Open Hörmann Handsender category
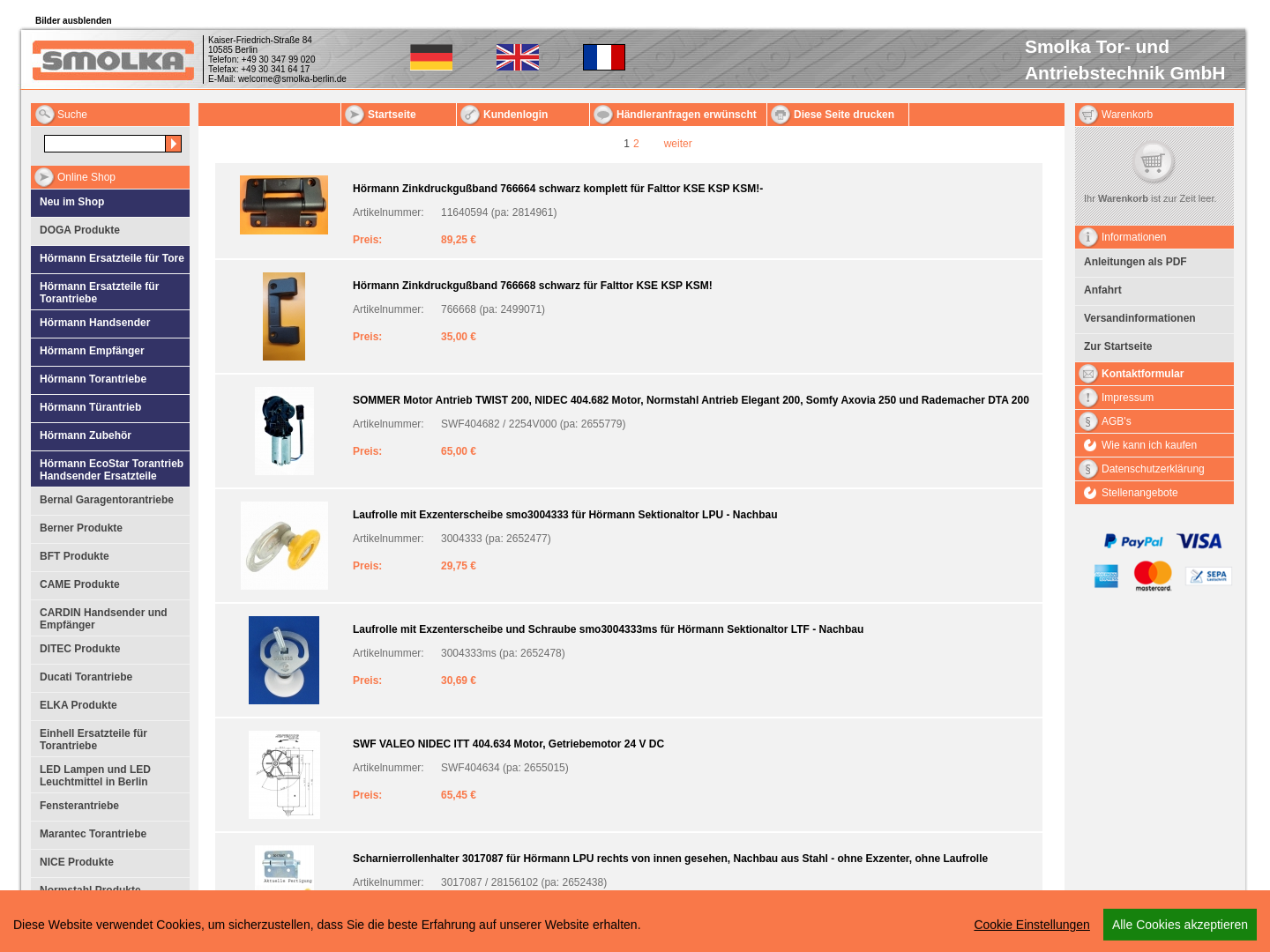 (x=110, y=324)
